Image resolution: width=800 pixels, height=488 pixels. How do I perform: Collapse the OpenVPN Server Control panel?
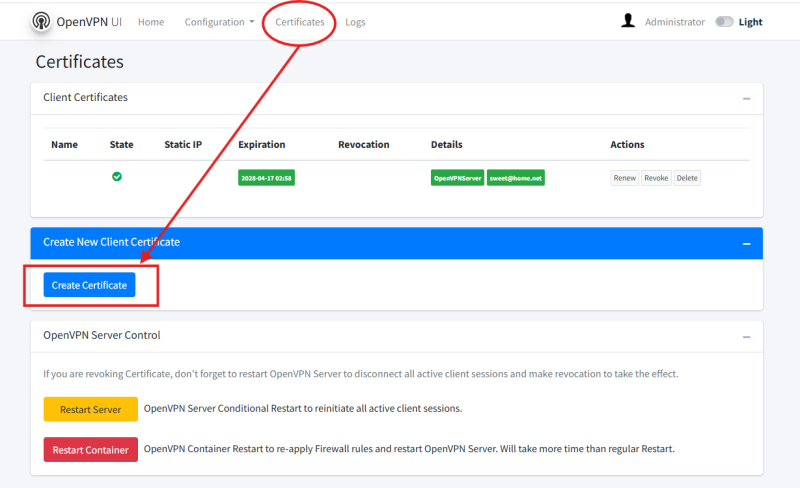coord(746,337)
